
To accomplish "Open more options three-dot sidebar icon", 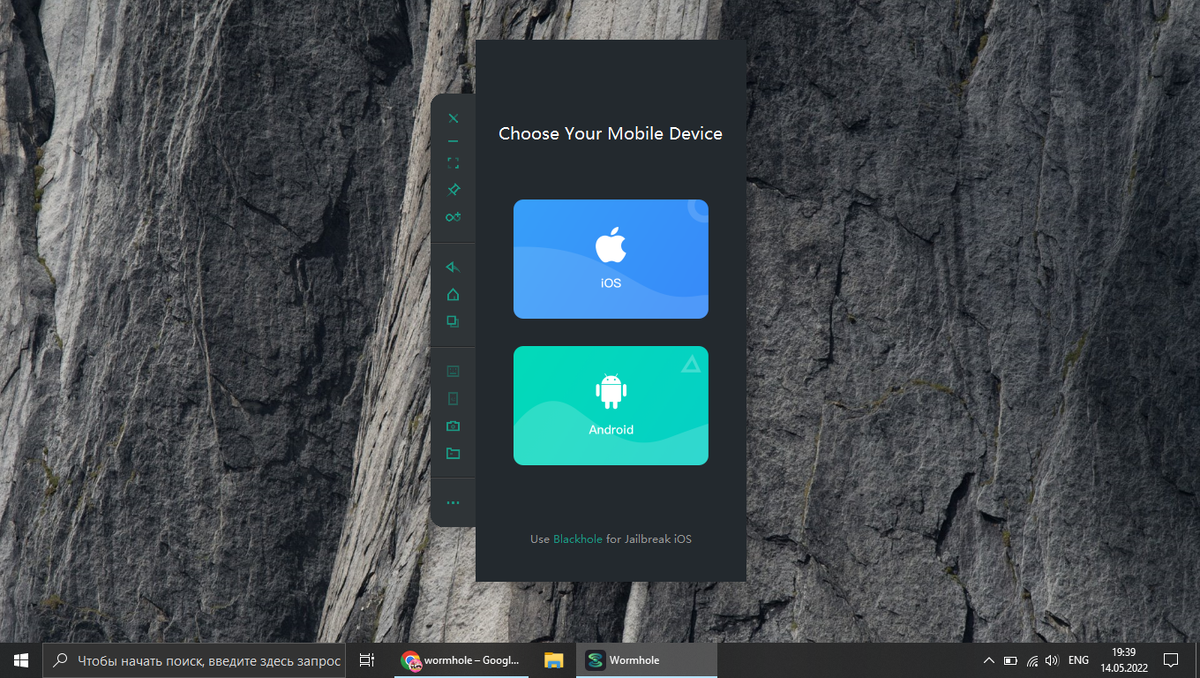I will tap(453, 503).
